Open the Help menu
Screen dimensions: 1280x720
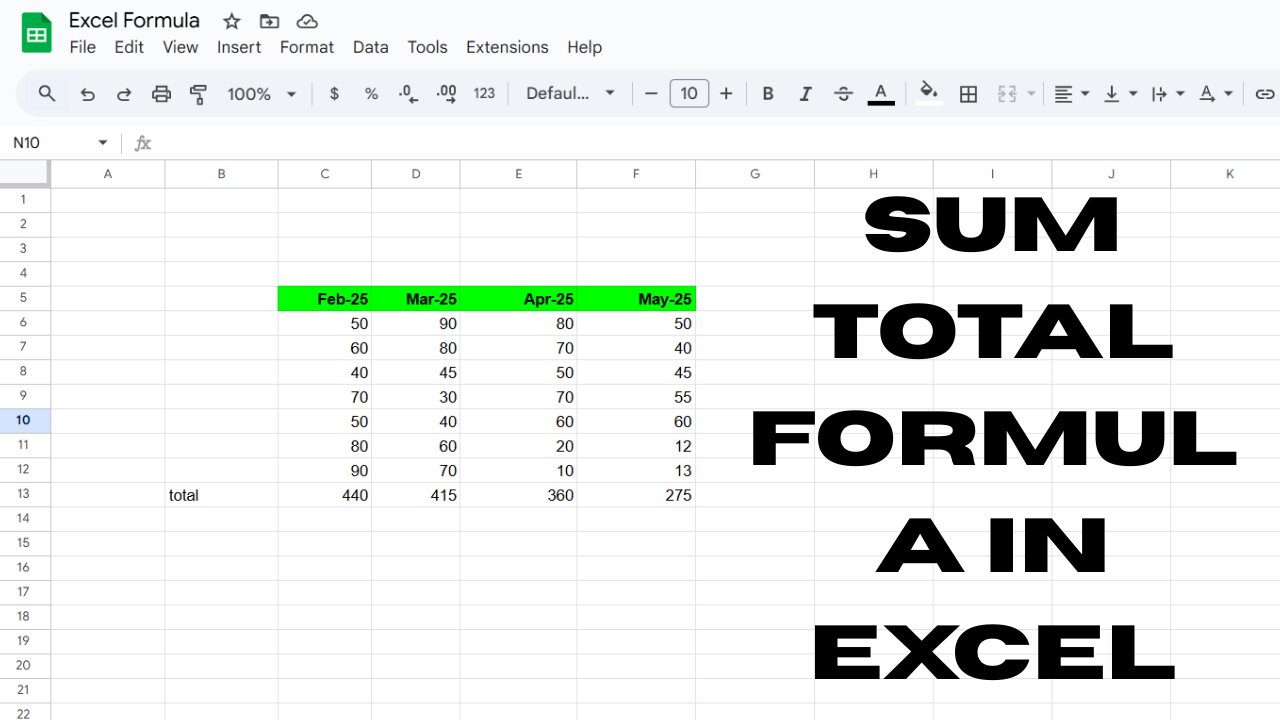(x=584, y=47)
